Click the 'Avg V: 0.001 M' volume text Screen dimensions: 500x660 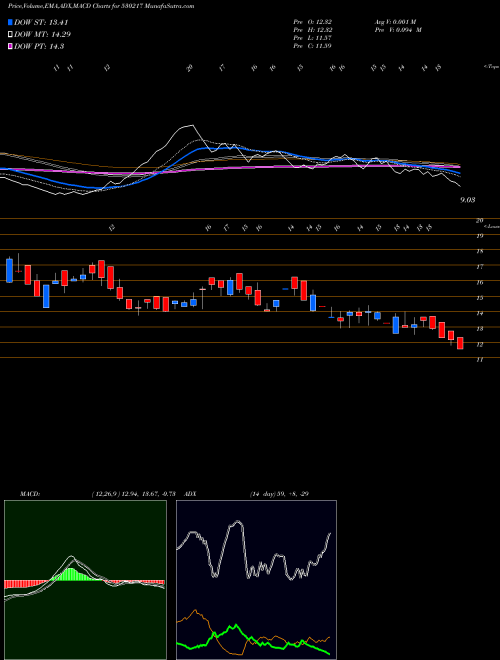point(398,22)
